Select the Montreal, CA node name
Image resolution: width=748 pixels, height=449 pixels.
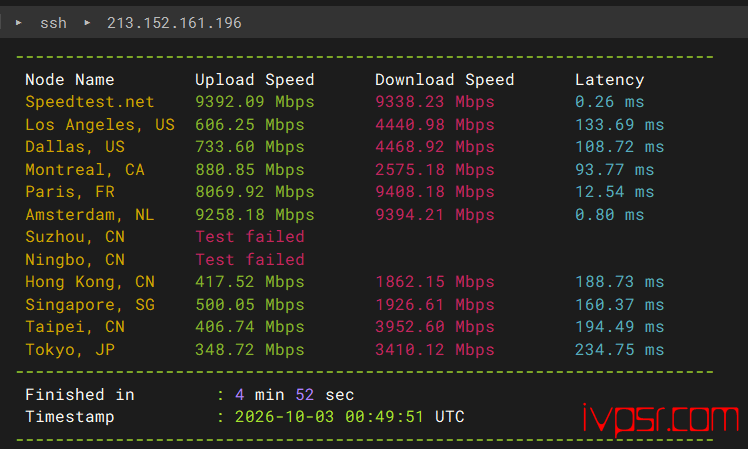(85, 170)
